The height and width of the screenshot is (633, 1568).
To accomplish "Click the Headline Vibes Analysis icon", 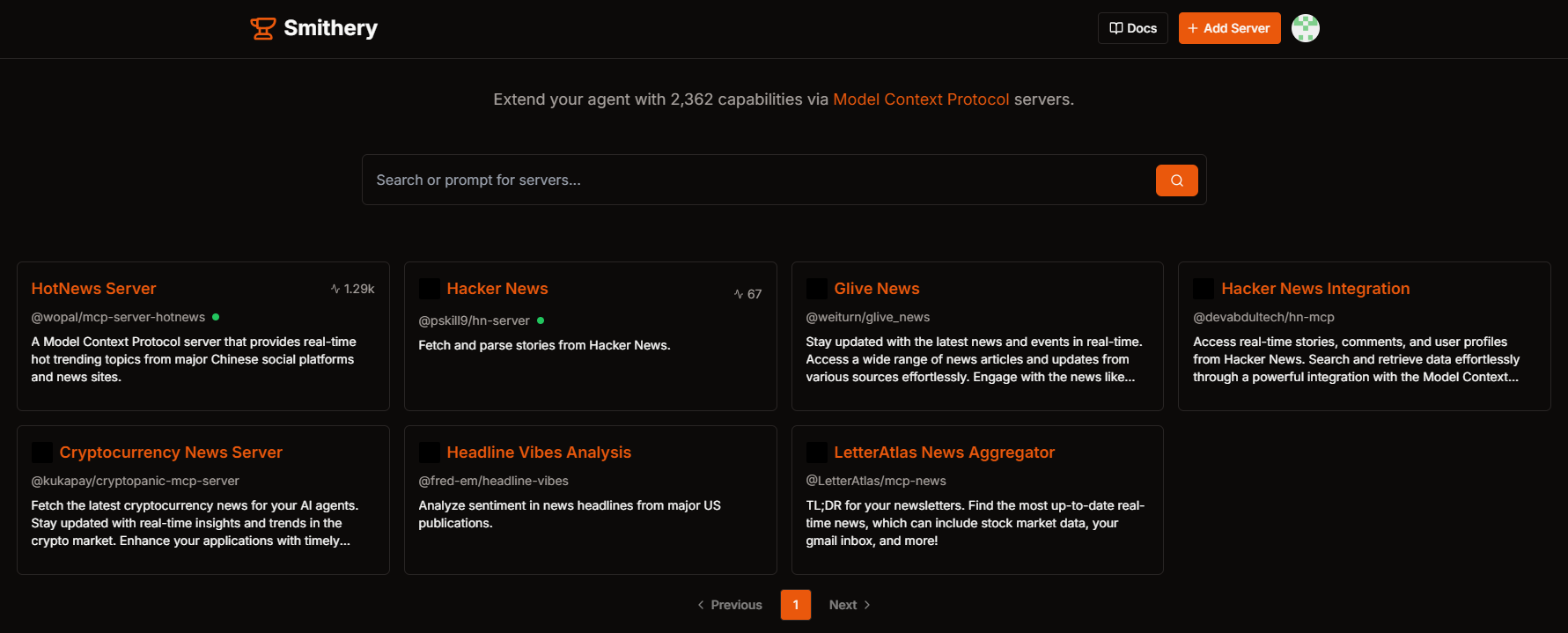I will point(429,453).
